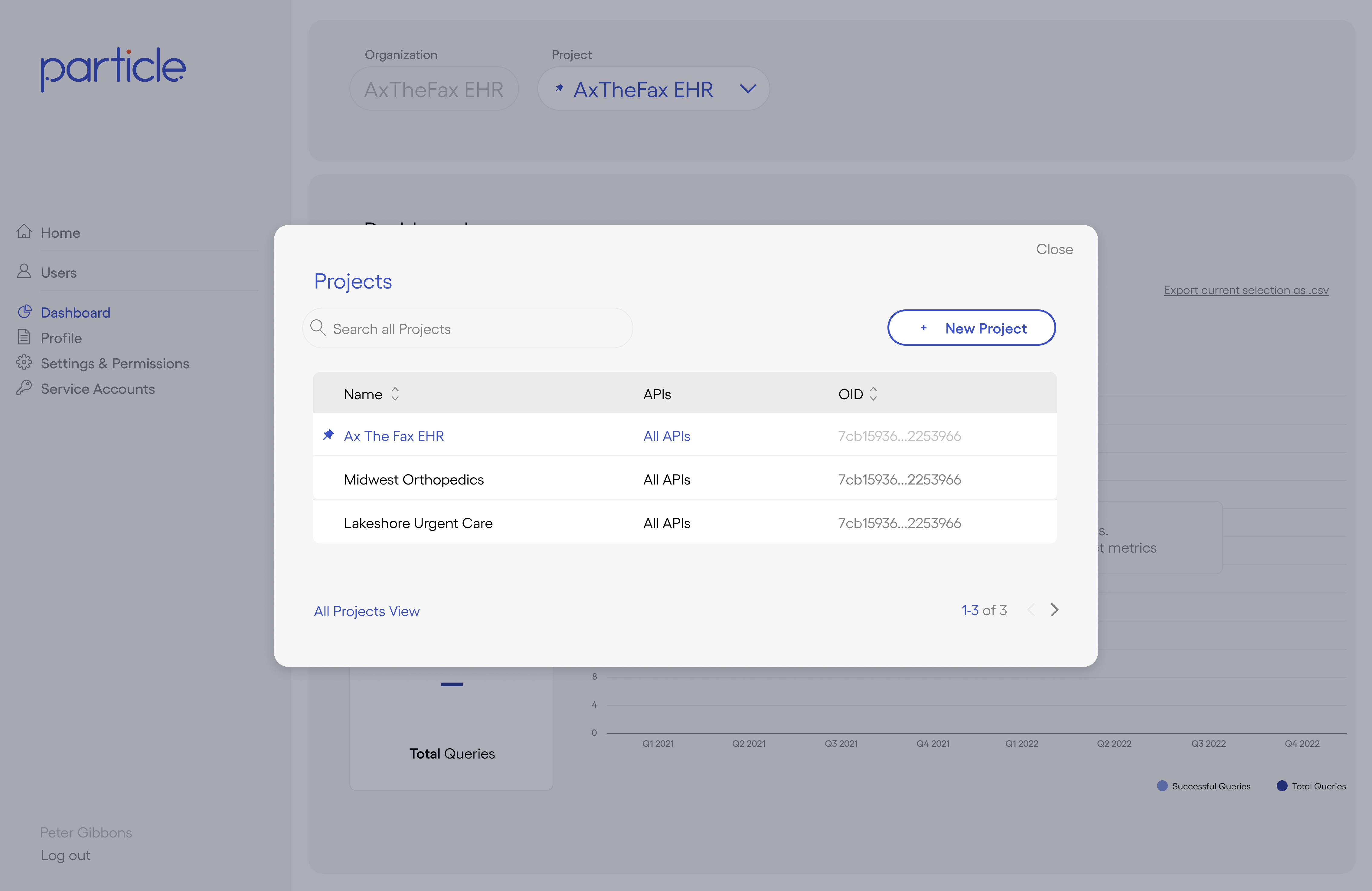The height and width of the screenshot is (891, 1372).
Task: Create a New Project
Action: 971,328
